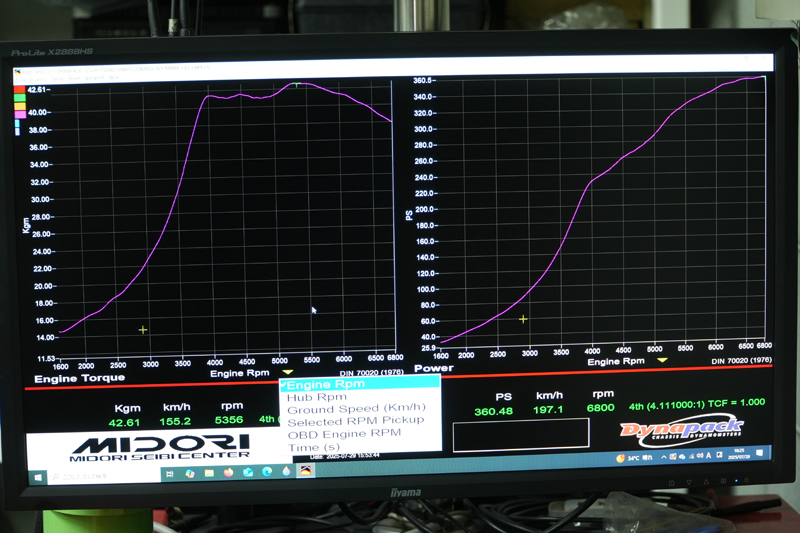800x533 pixels.
Task: Click the Power graph title
Action: (434, 368)
